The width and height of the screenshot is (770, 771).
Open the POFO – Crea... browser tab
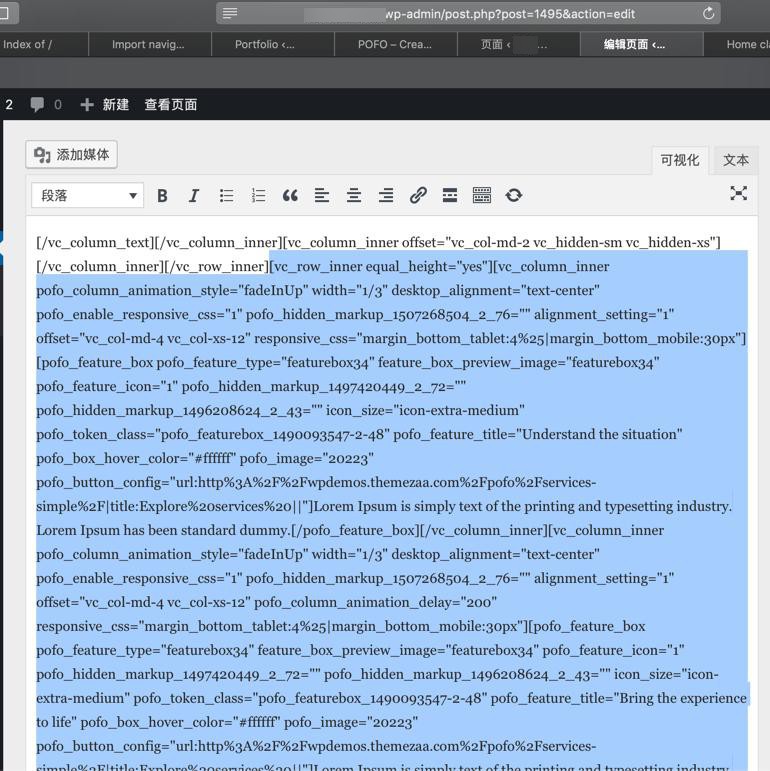pyautogui.click(x=396, y=44)
